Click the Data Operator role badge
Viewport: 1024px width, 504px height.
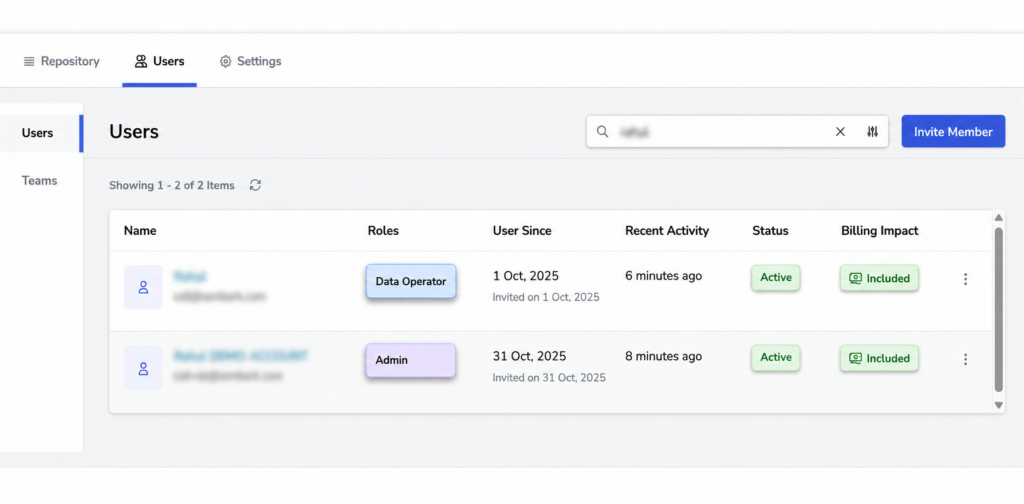pos(411,281)
